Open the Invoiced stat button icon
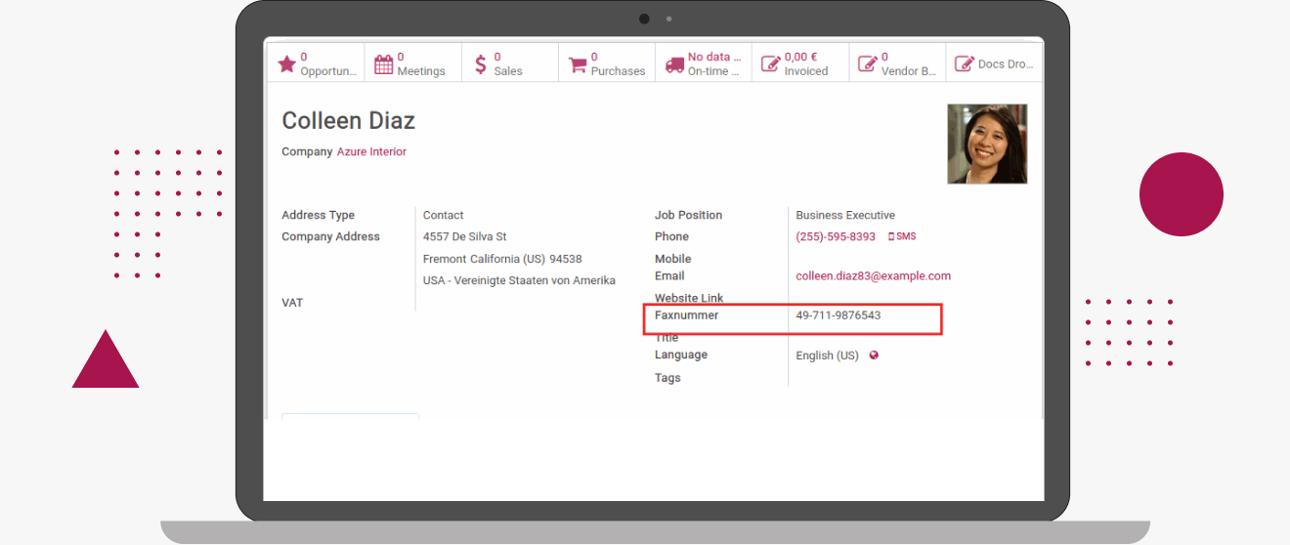The height and width of the screenshot is (545, 1290). 770,64
